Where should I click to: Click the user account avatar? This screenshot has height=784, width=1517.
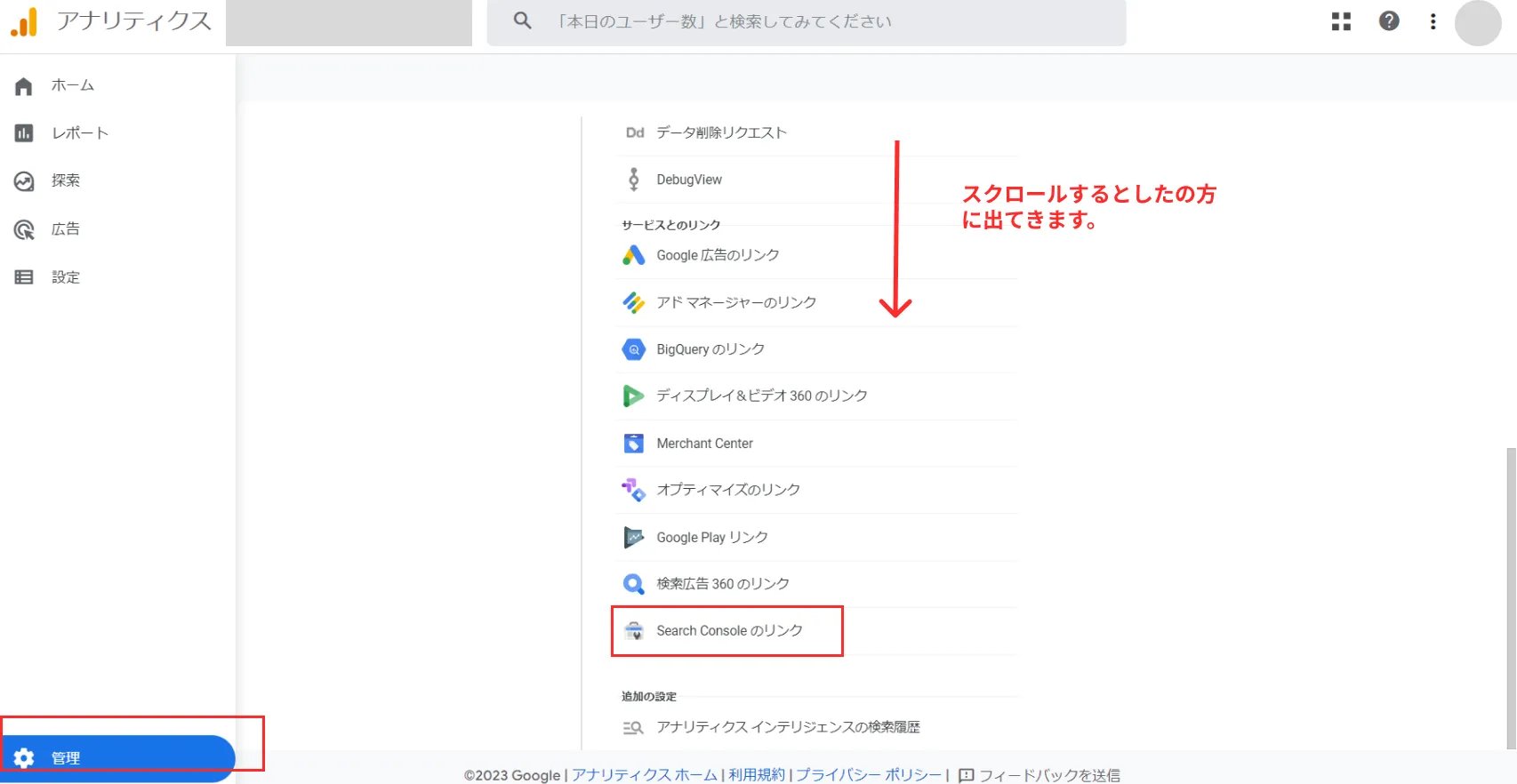[x=1478, y=22]
